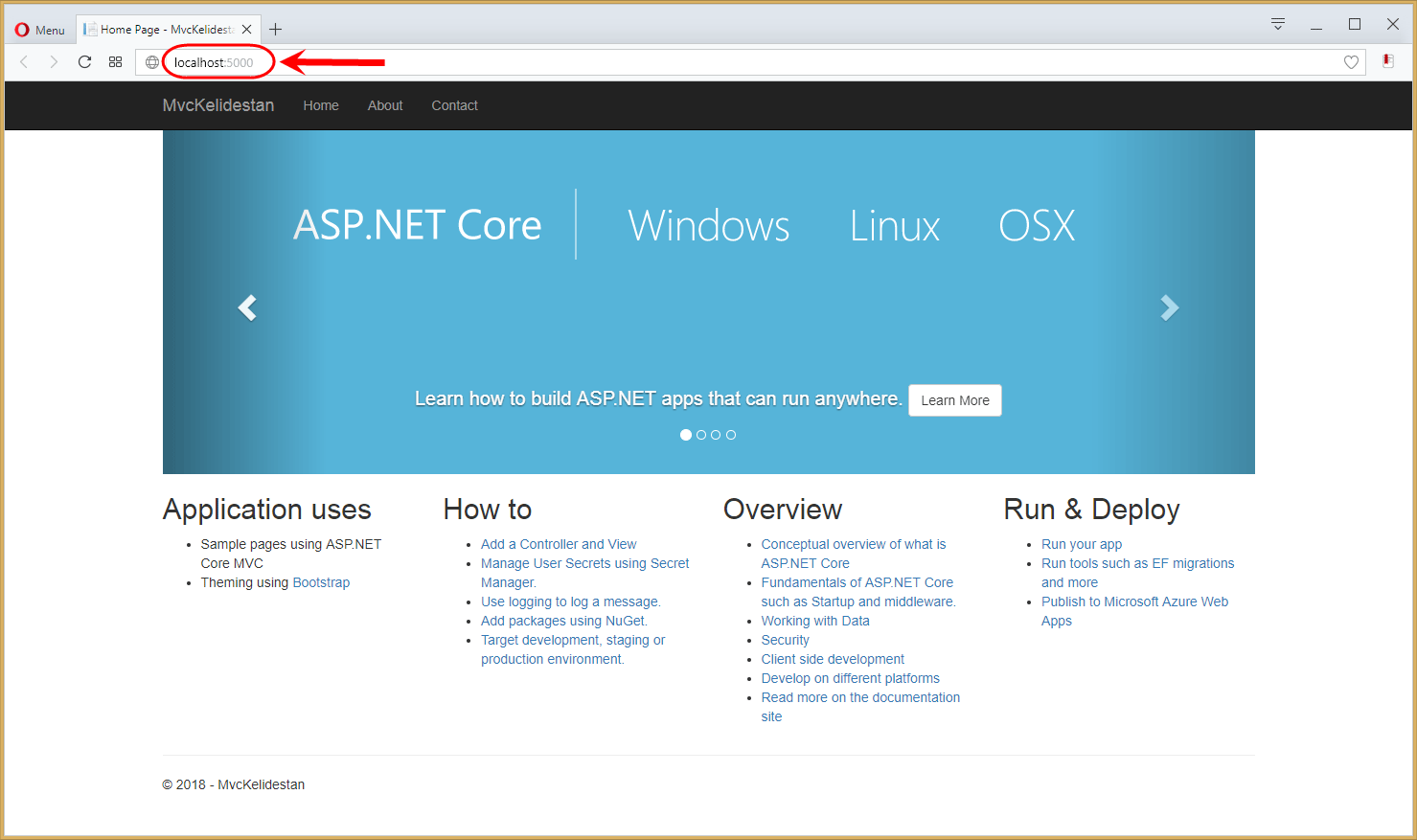Click the How to heading
Image resolution: width=1417 pixels, height=840 pixels.
point(488,510)
